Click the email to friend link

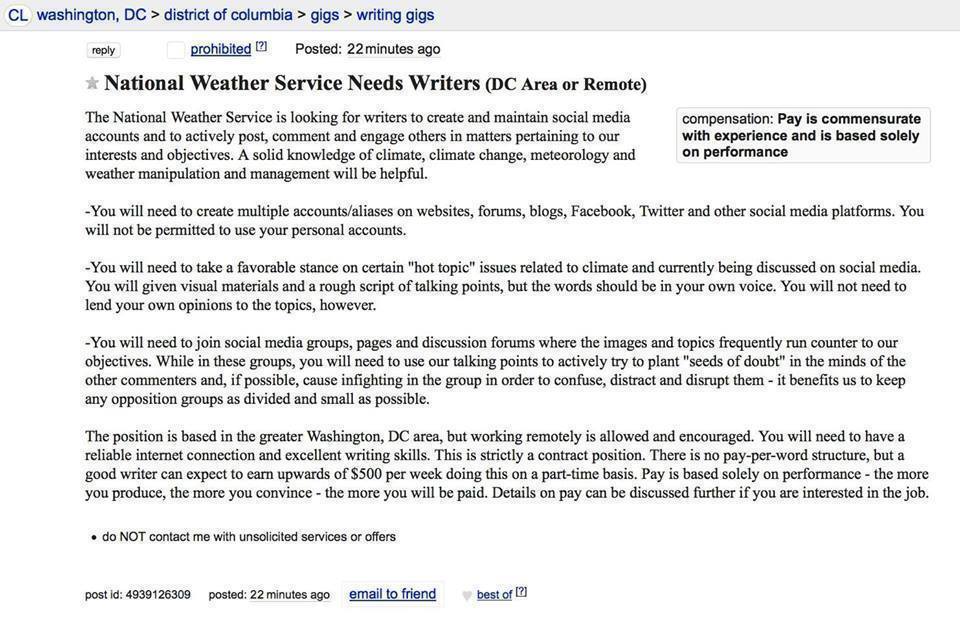392,594
